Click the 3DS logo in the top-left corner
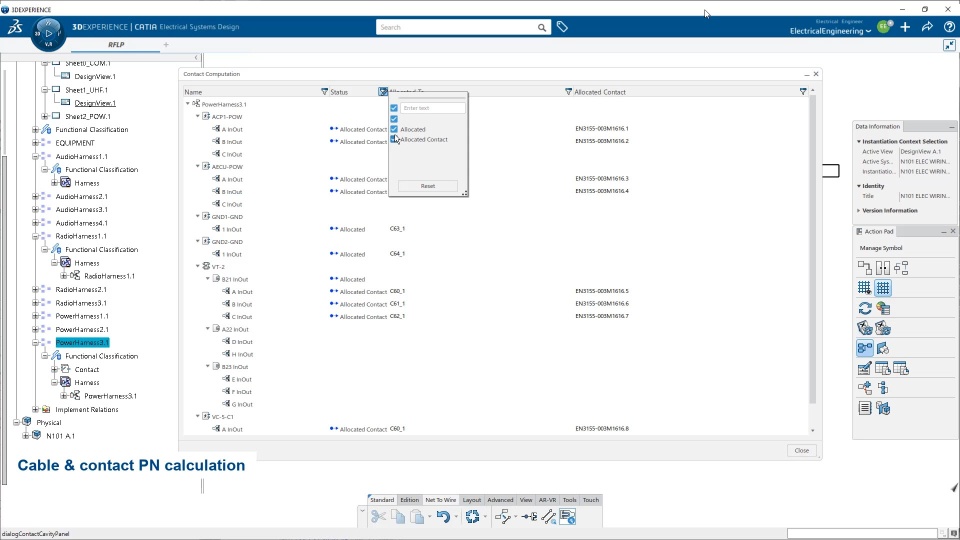Screen dimensions: 960x540 pyautogui.click(x=15, y=26)
